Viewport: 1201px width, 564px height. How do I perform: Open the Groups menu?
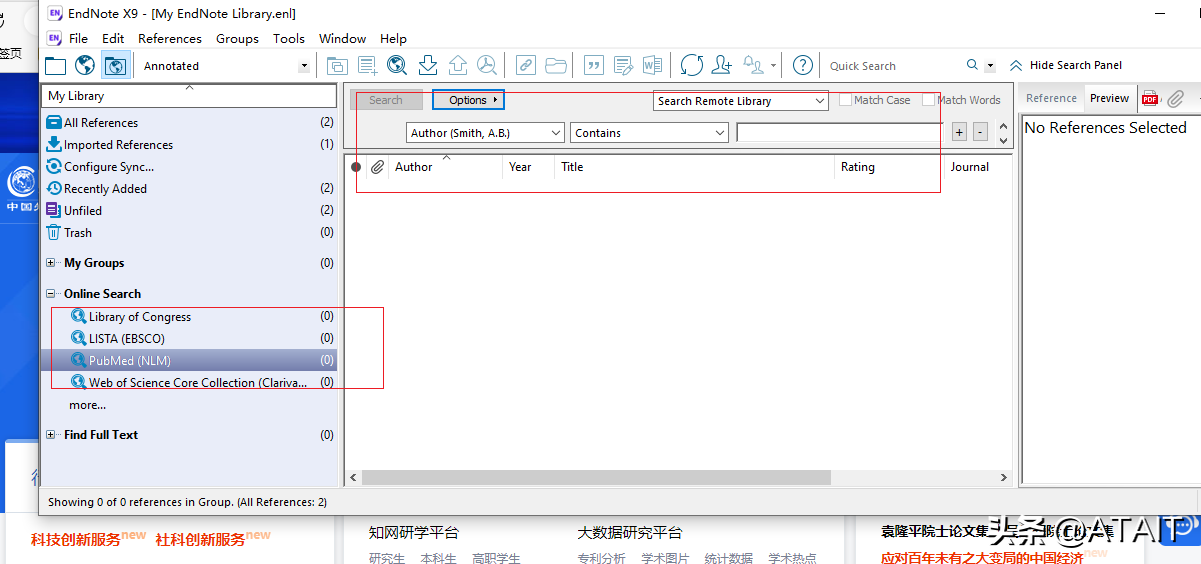(x=237, y=38)
